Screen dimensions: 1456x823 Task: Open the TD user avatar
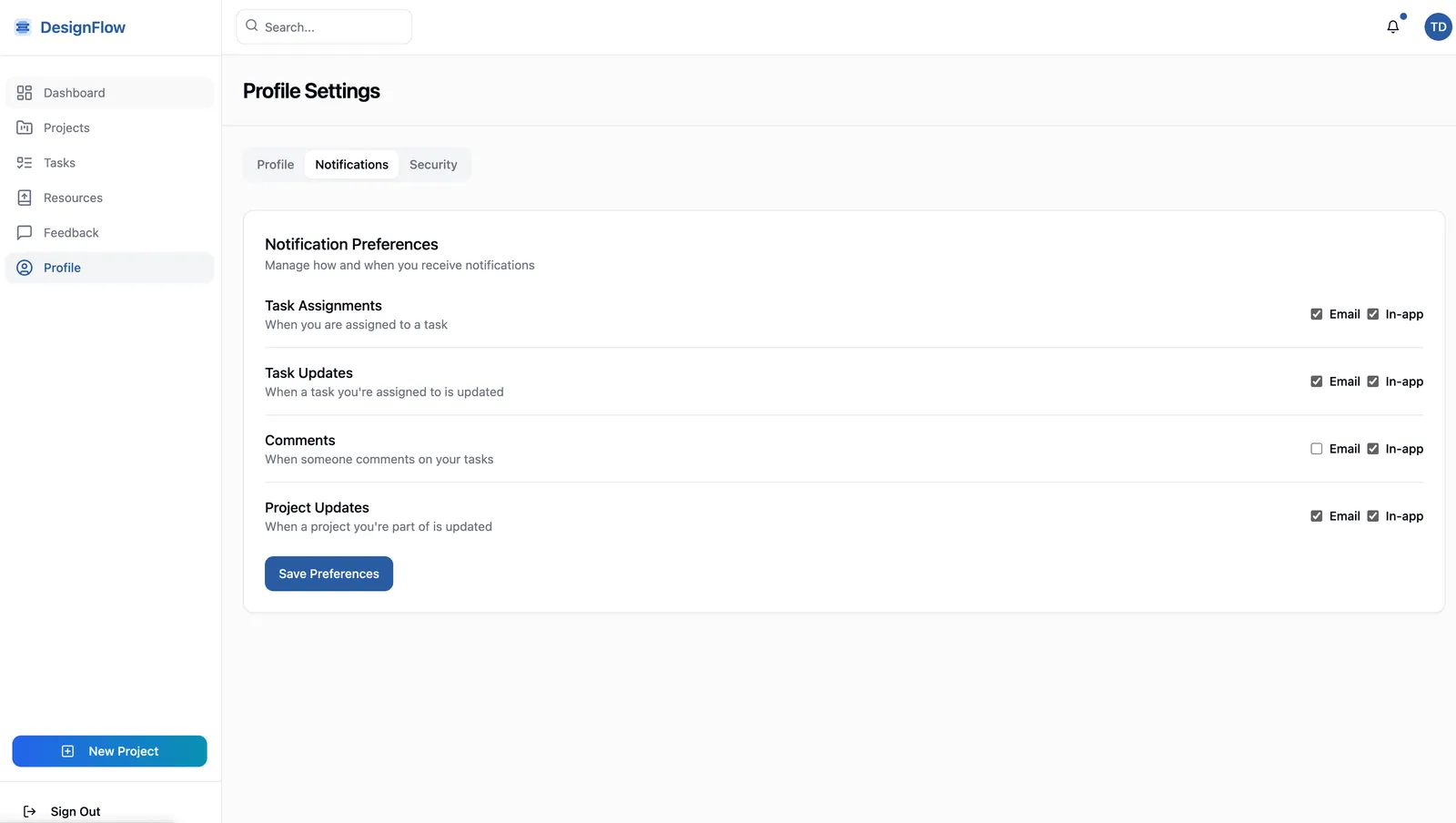[x=1438, y=27]
